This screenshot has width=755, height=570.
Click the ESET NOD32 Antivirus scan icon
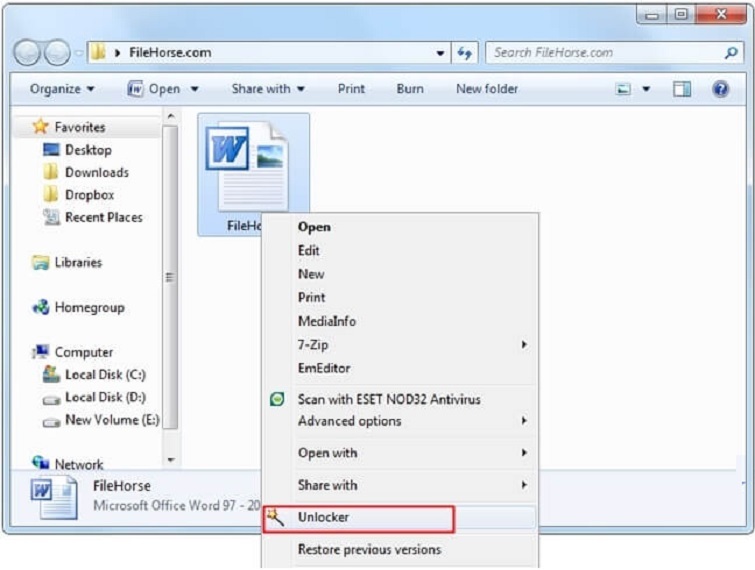tap(277, 399)
